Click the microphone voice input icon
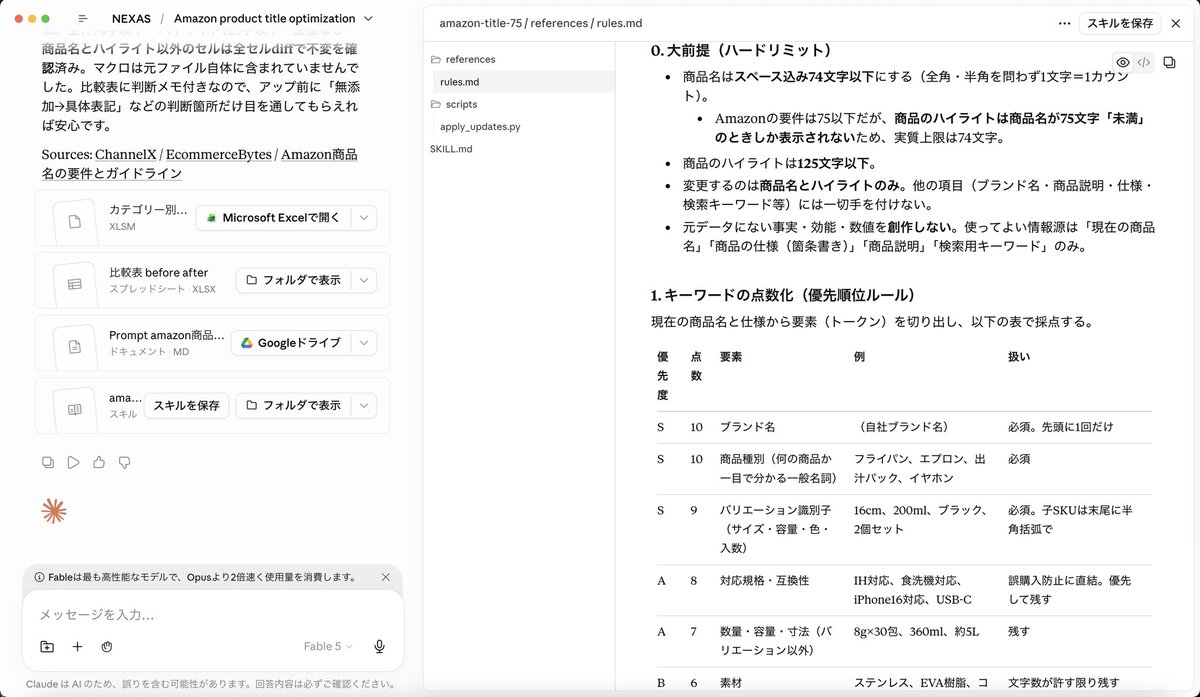Viewport: 1200px width, 697px height. tap(380, 647)
